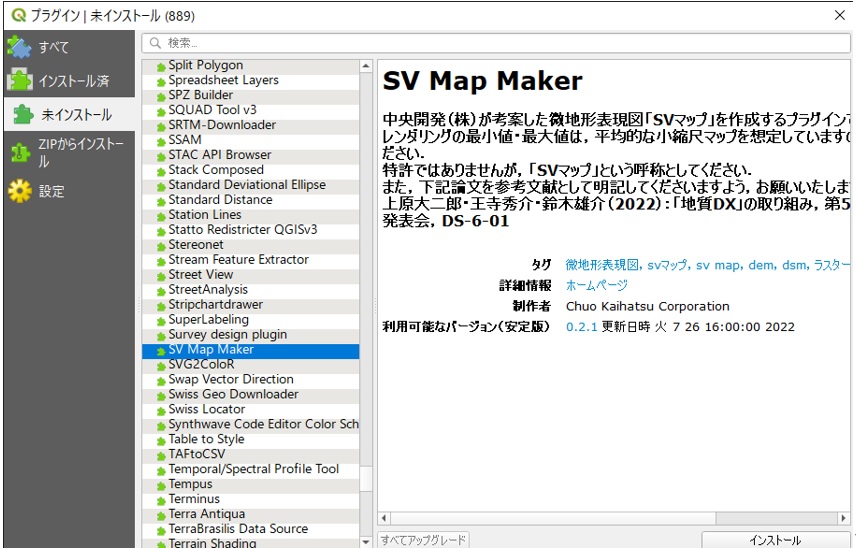Select Station Lines plugin
Viewport: 856px width, 548px height.
click(x=251, y=215)
